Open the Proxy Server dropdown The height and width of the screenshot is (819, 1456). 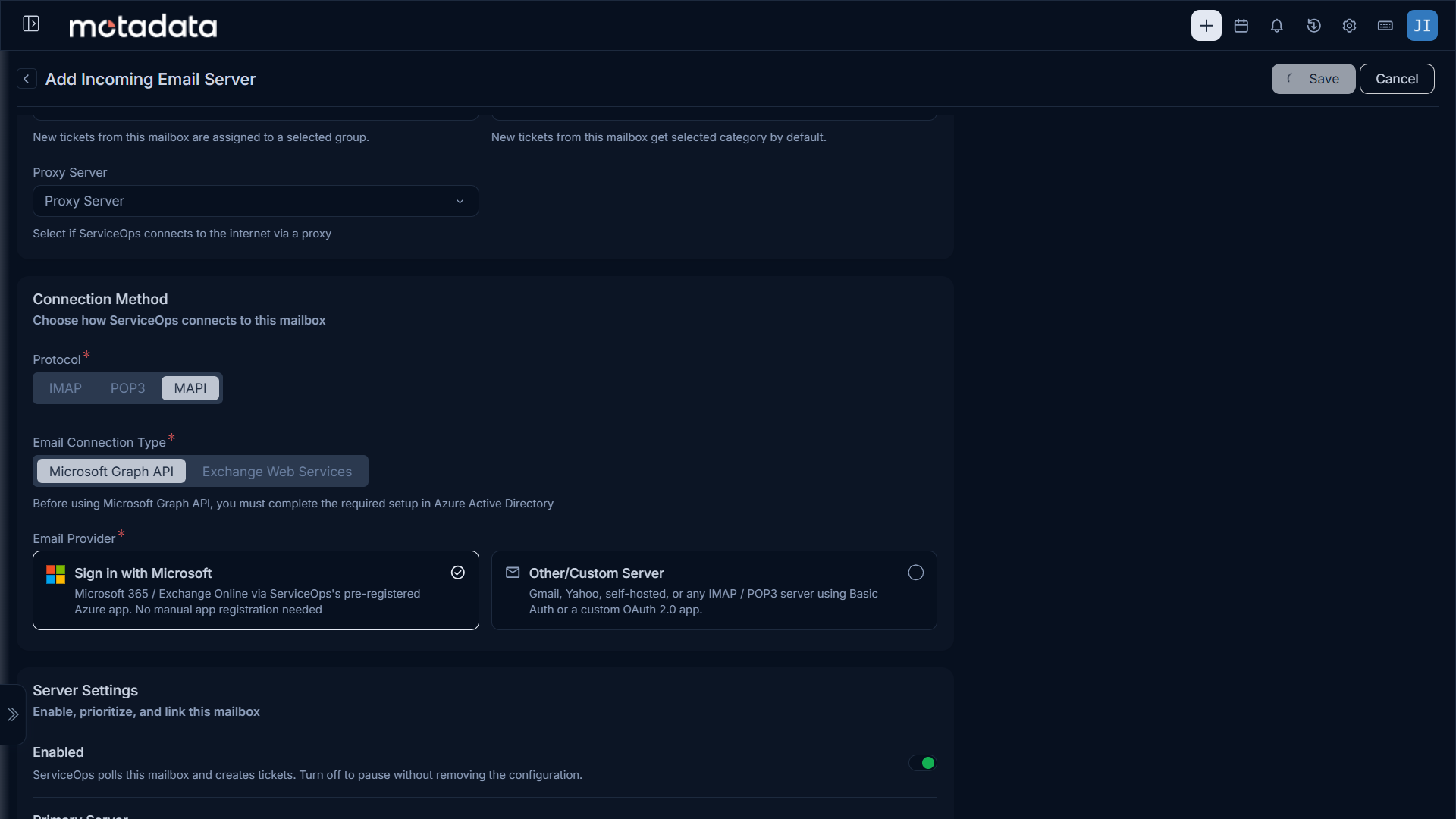click(256, 201)
